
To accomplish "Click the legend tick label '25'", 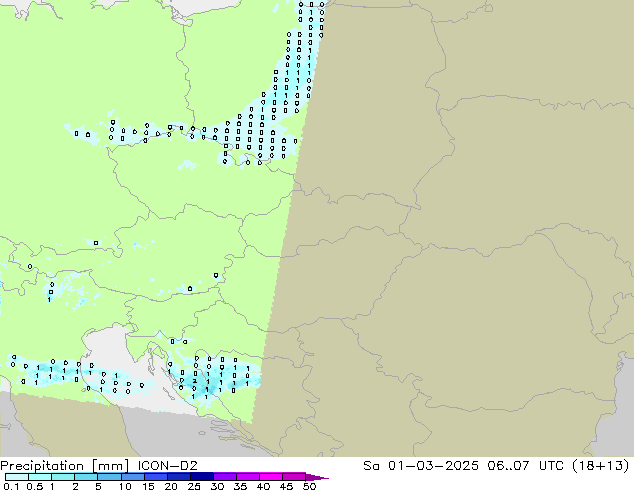I will tap(194, 486).
